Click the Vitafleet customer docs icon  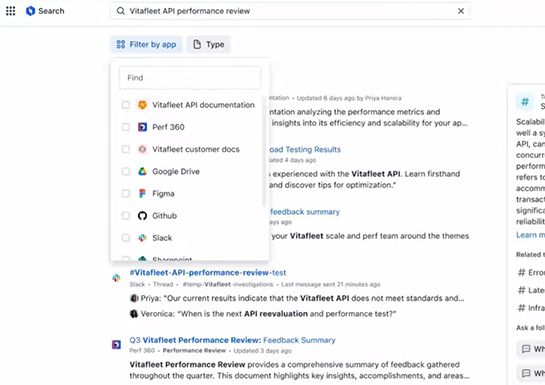click(143, 149)
